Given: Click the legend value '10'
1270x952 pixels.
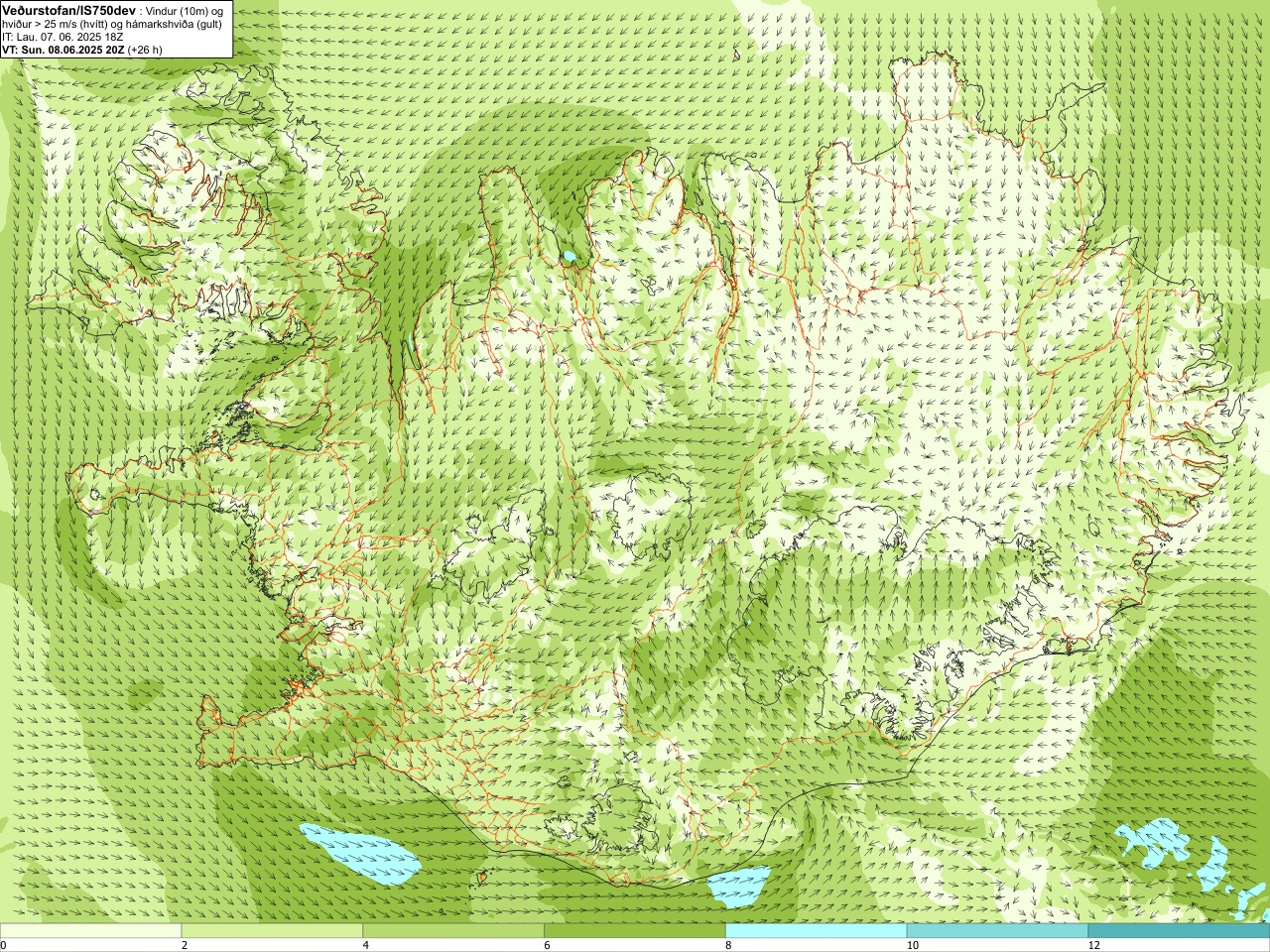Looking at the screenshot, I should 912,945.
